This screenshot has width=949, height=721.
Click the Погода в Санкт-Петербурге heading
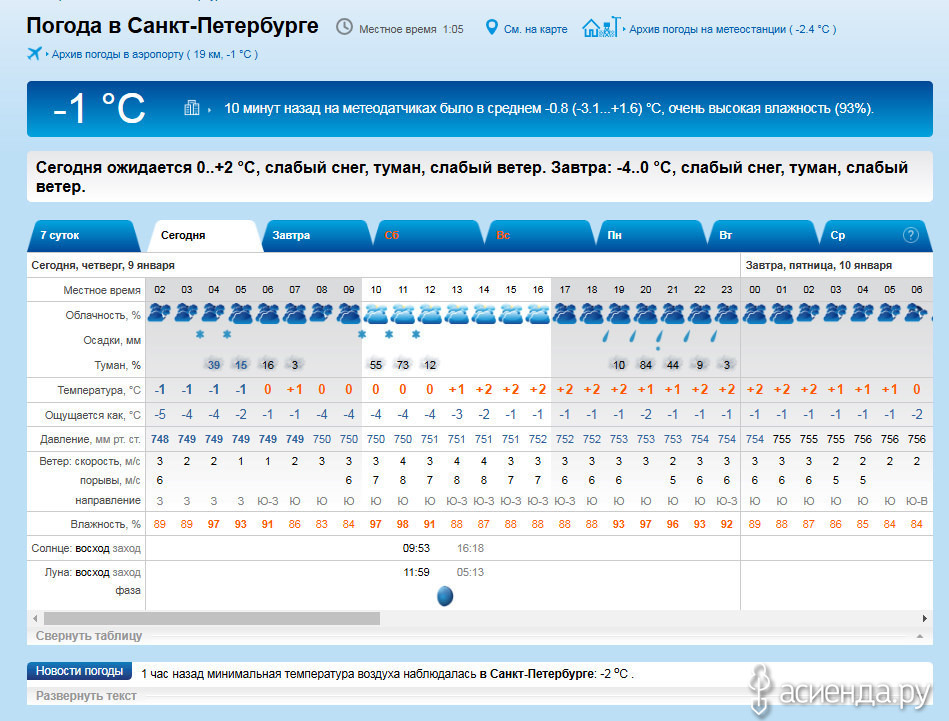(x=172, y=26)
